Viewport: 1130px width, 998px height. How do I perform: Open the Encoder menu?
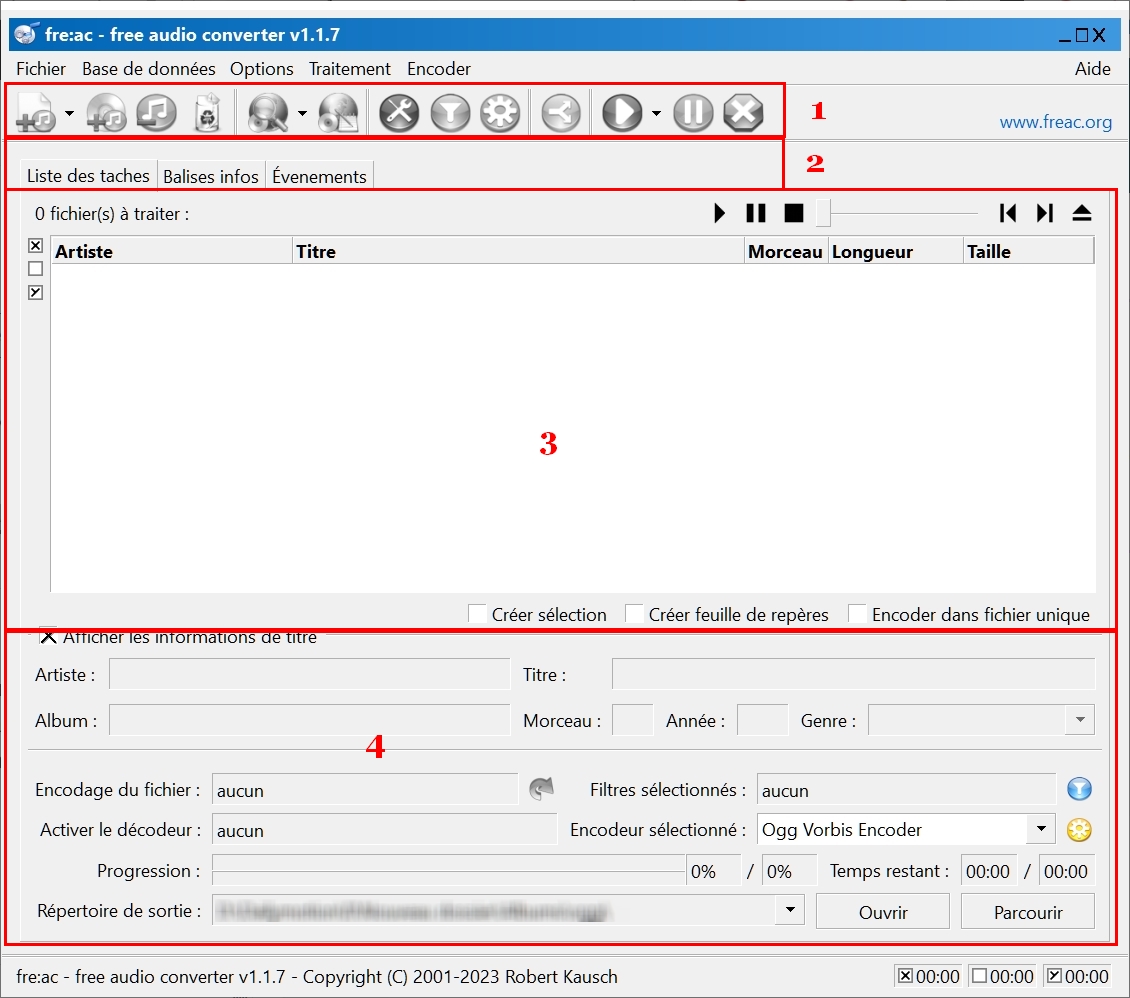tap(438, 68)
